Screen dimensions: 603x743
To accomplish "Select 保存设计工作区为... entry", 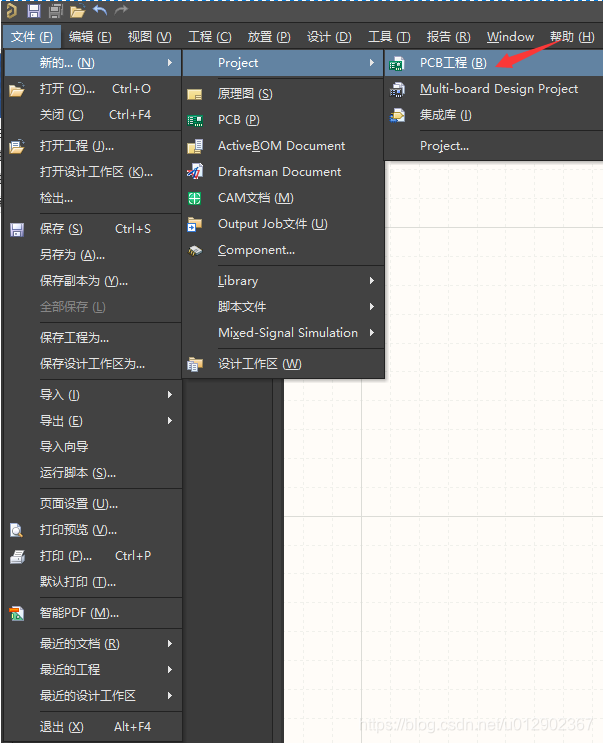I will pyautogui.click(x=93, y=364).
